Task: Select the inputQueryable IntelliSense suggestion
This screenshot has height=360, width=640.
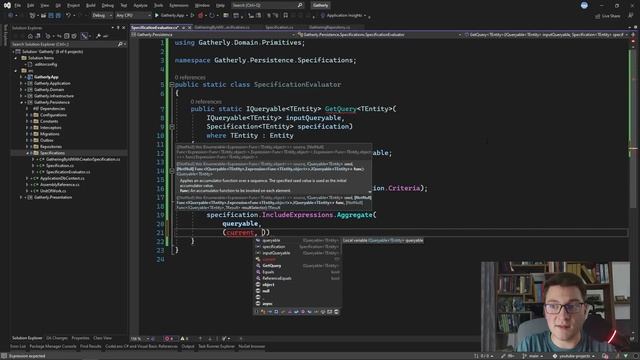Action: 297,253
